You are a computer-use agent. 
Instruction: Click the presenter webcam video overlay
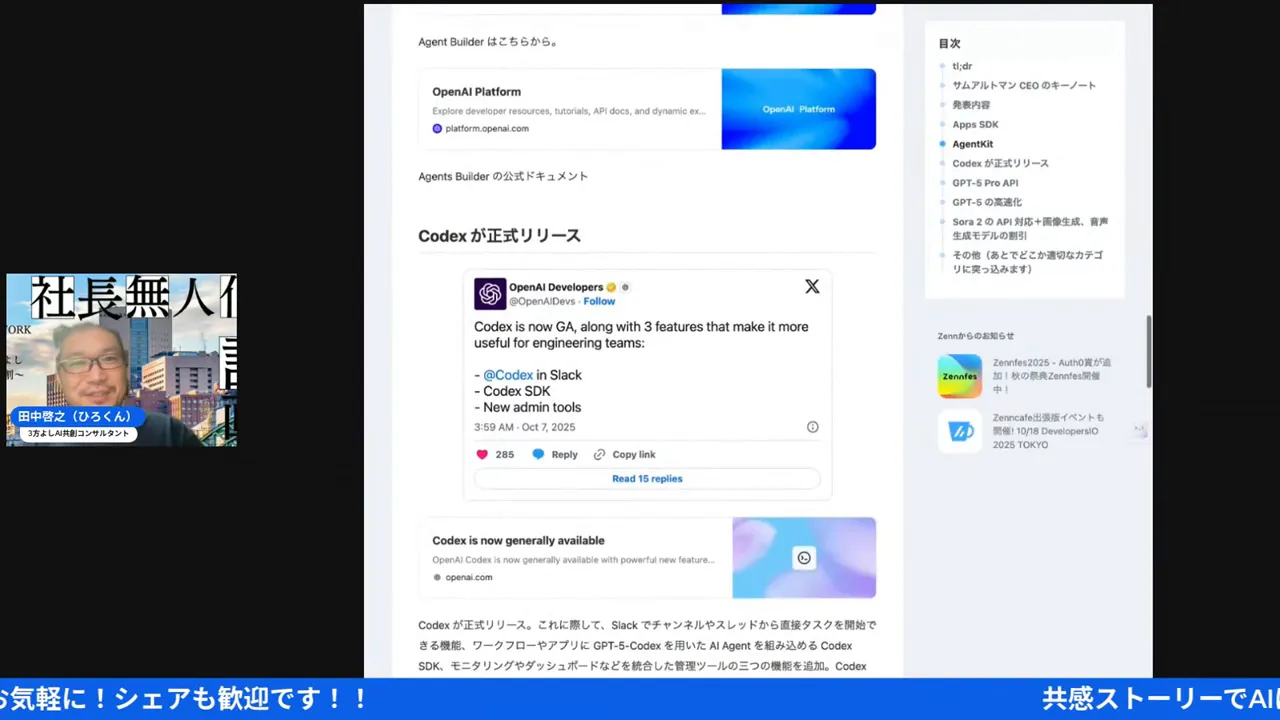click(x=121, y=359)
